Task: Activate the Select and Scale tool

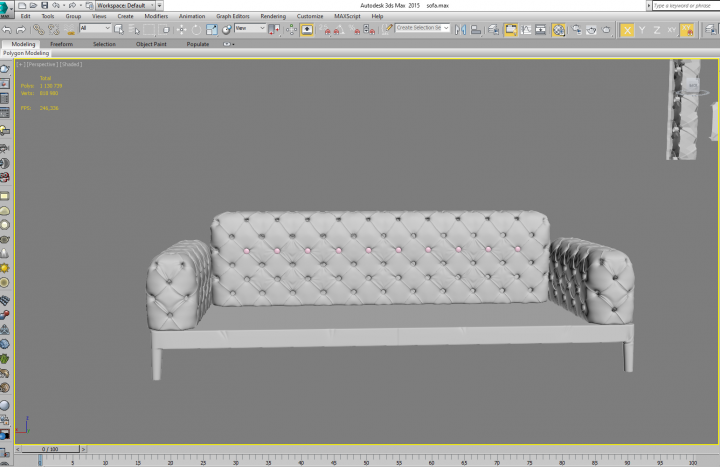Action: pyautogui.click(x=212, y=30)
